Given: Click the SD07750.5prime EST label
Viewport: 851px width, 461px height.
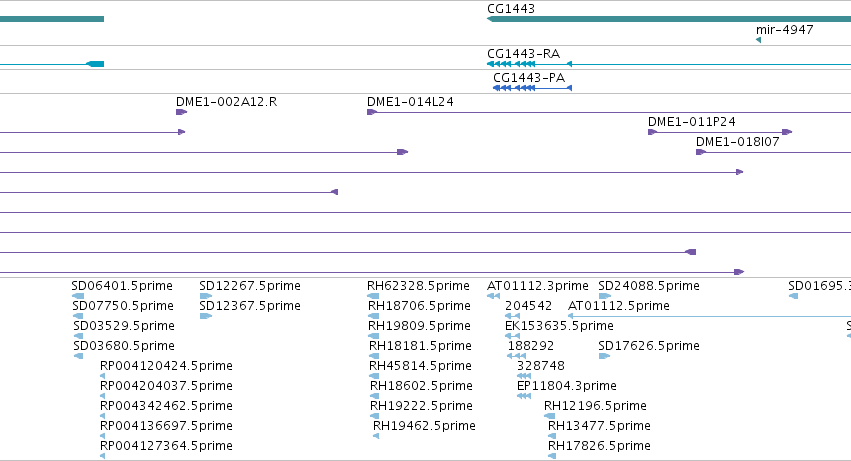Looking at the screenshot, I should pos(123,306).
